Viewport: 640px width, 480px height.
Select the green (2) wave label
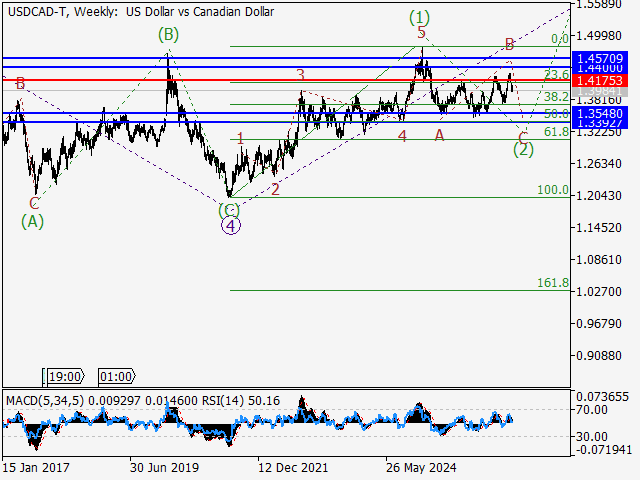click(523, 150)
